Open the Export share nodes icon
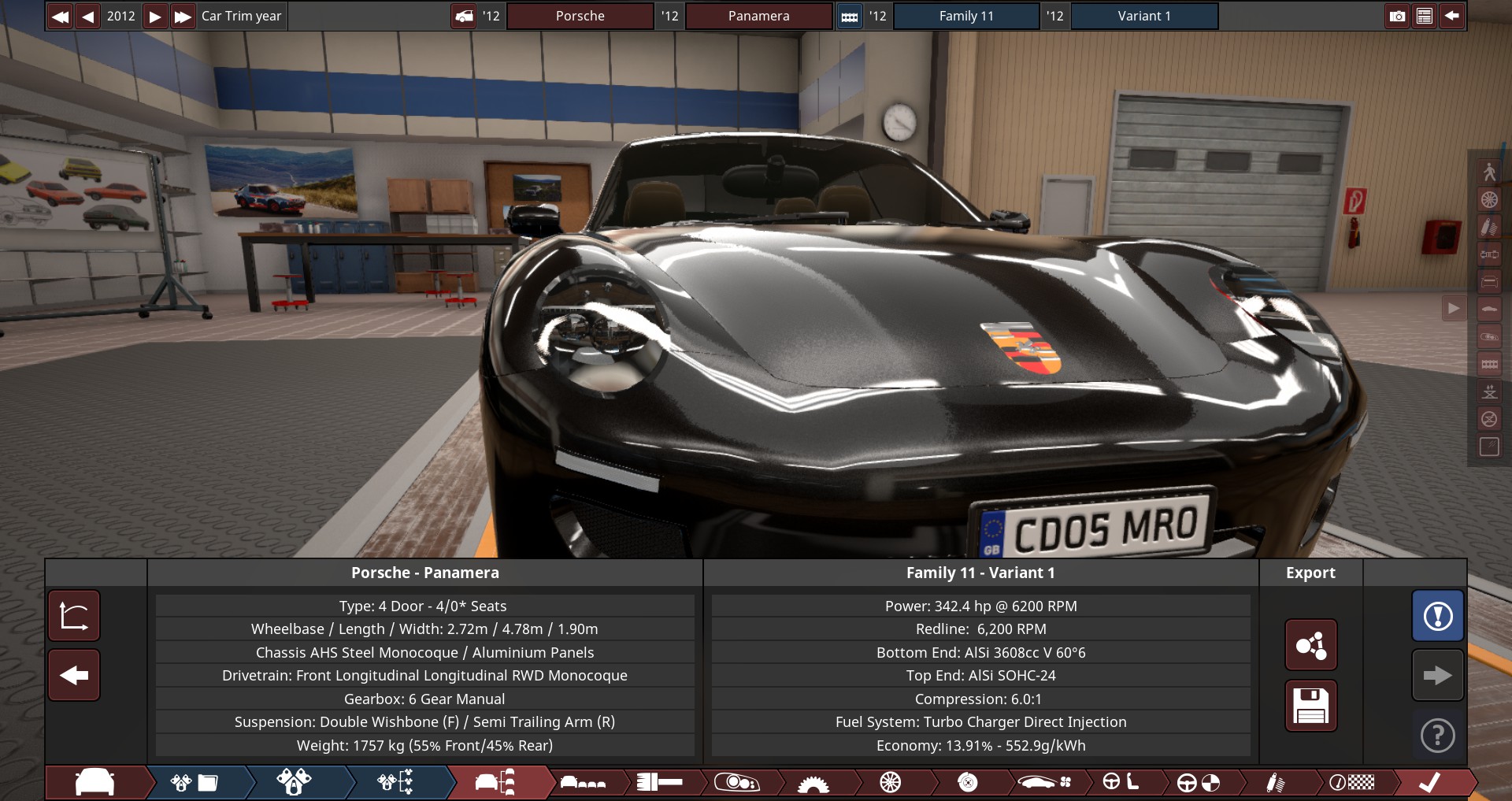Screen dimensions: 1512x801 pos(1311,645)
